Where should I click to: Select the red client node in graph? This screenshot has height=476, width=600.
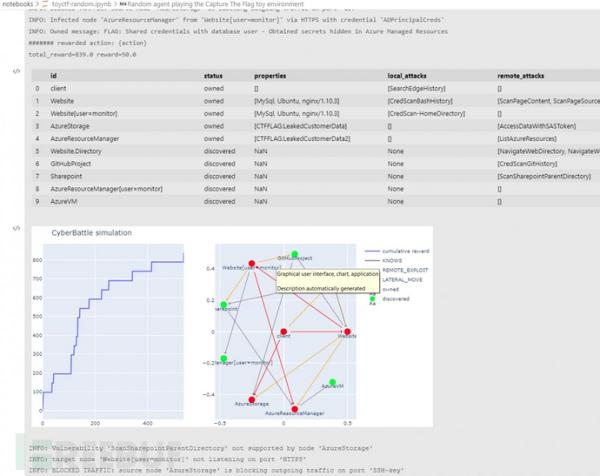pyautogui.click(x=284, y=331)
